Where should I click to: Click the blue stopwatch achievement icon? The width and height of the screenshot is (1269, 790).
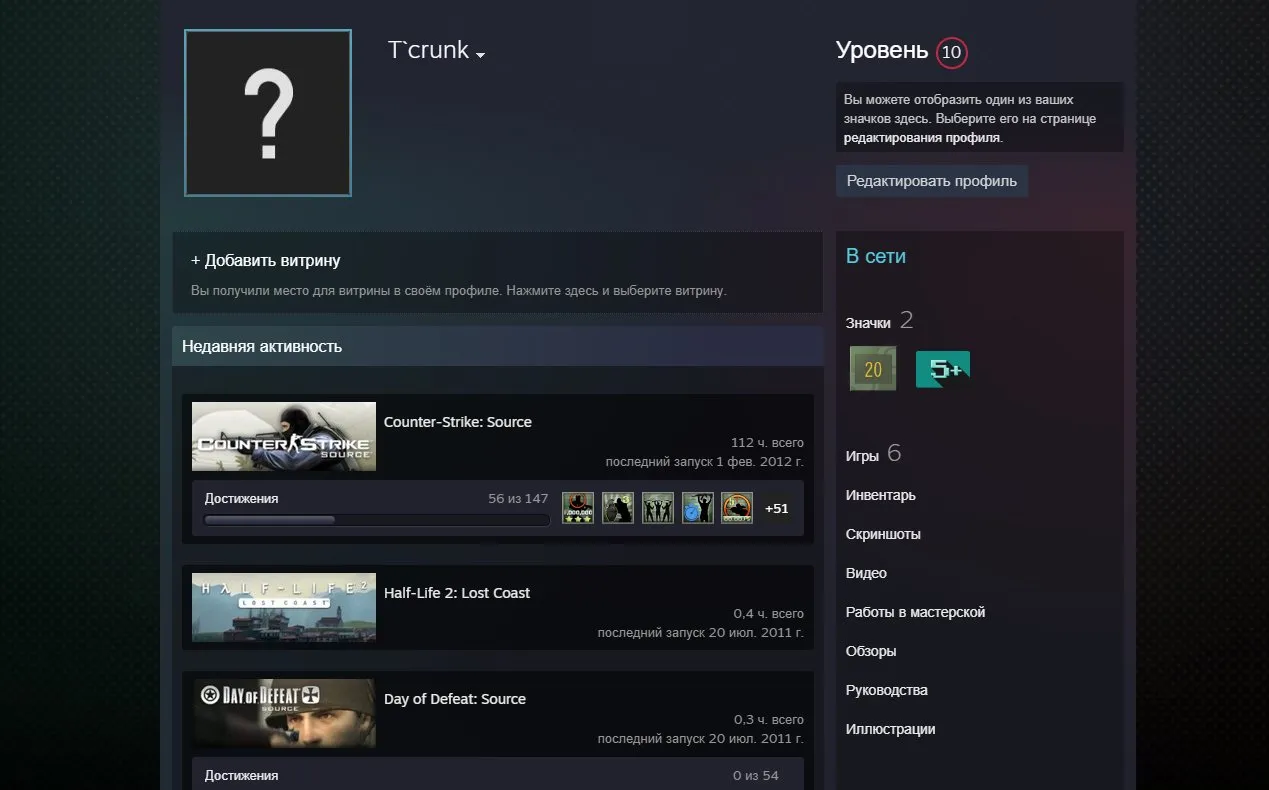pos(698,508)
